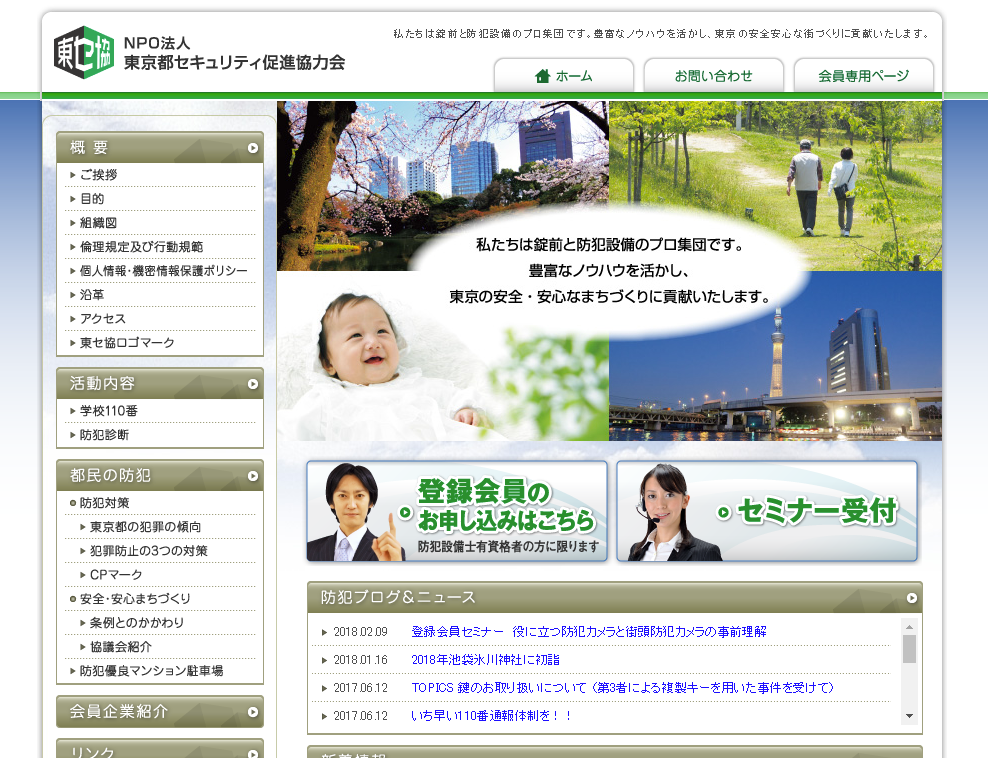Click the 東セ協 hexagon logo
Screen dimensions: 988x758
84,52
